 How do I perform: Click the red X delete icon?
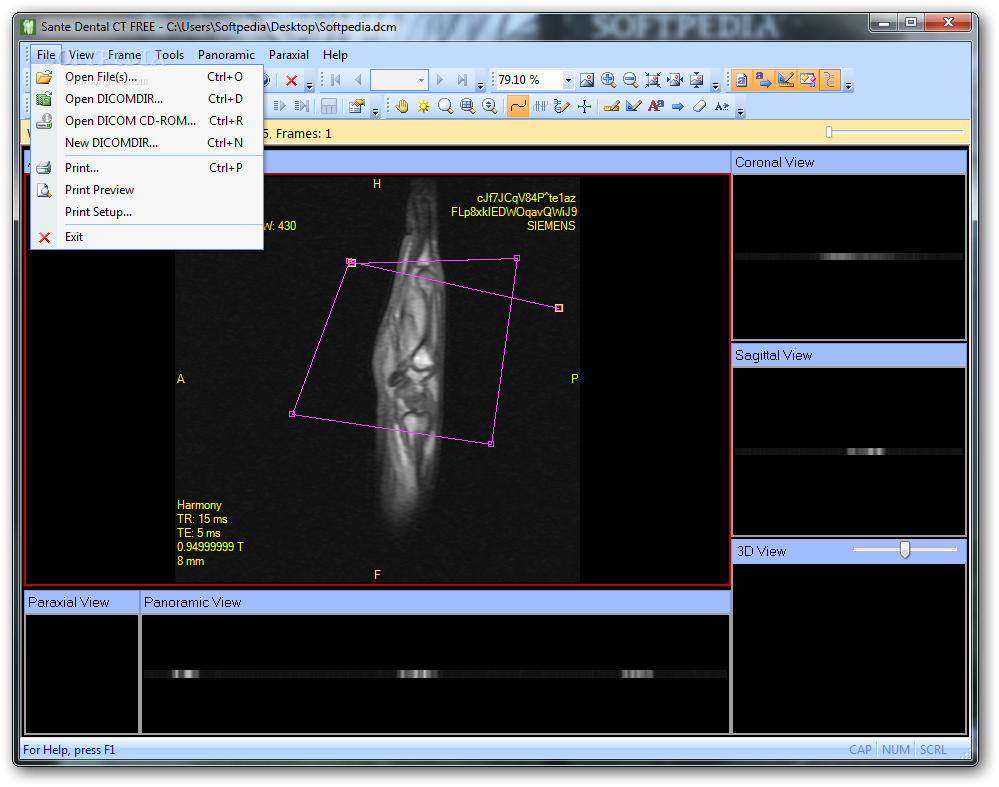[x=291, y=80]
